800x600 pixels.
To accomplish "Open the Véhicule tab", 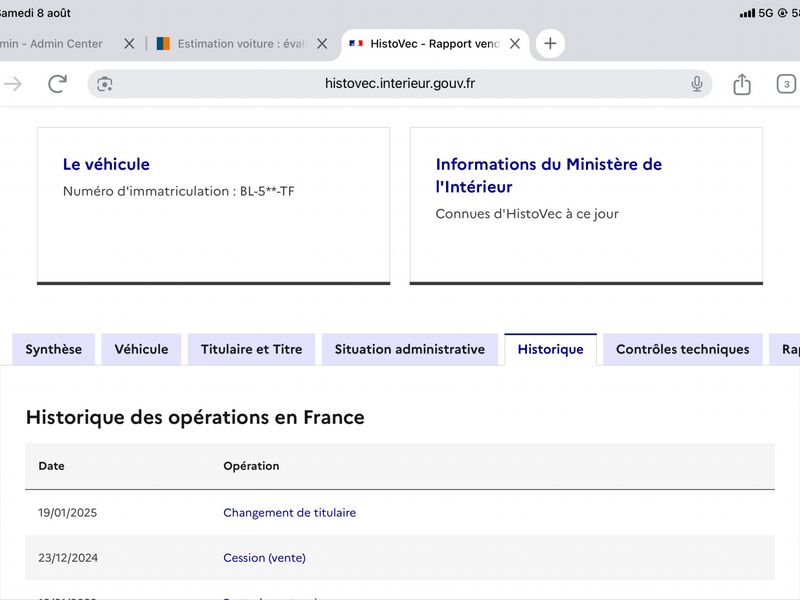I will click(x=141, y=349).
